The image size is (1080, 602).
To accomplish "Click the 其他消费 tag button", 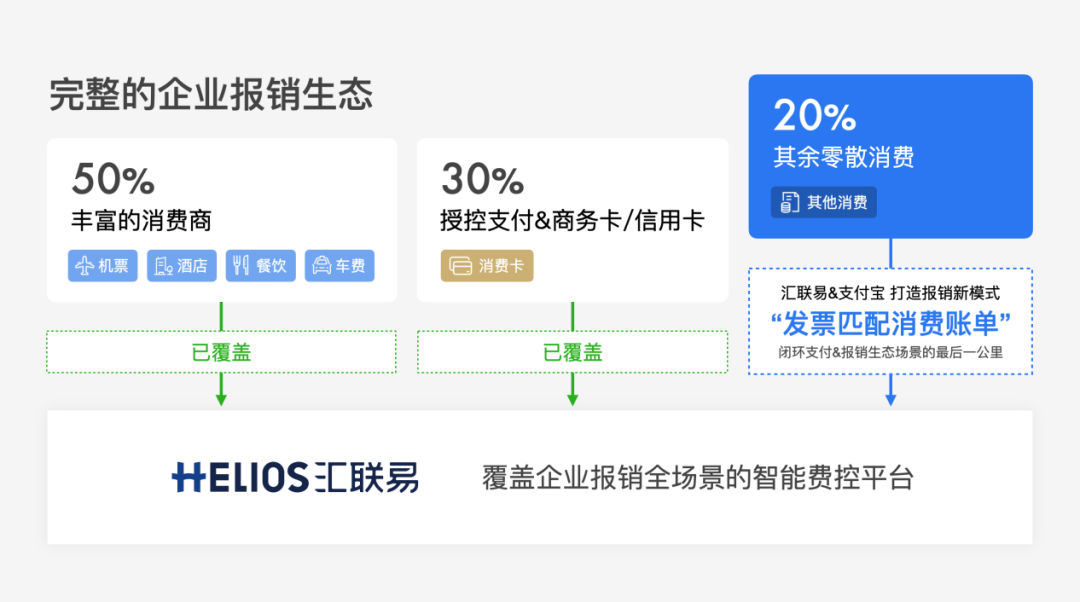I will point(823,203).
